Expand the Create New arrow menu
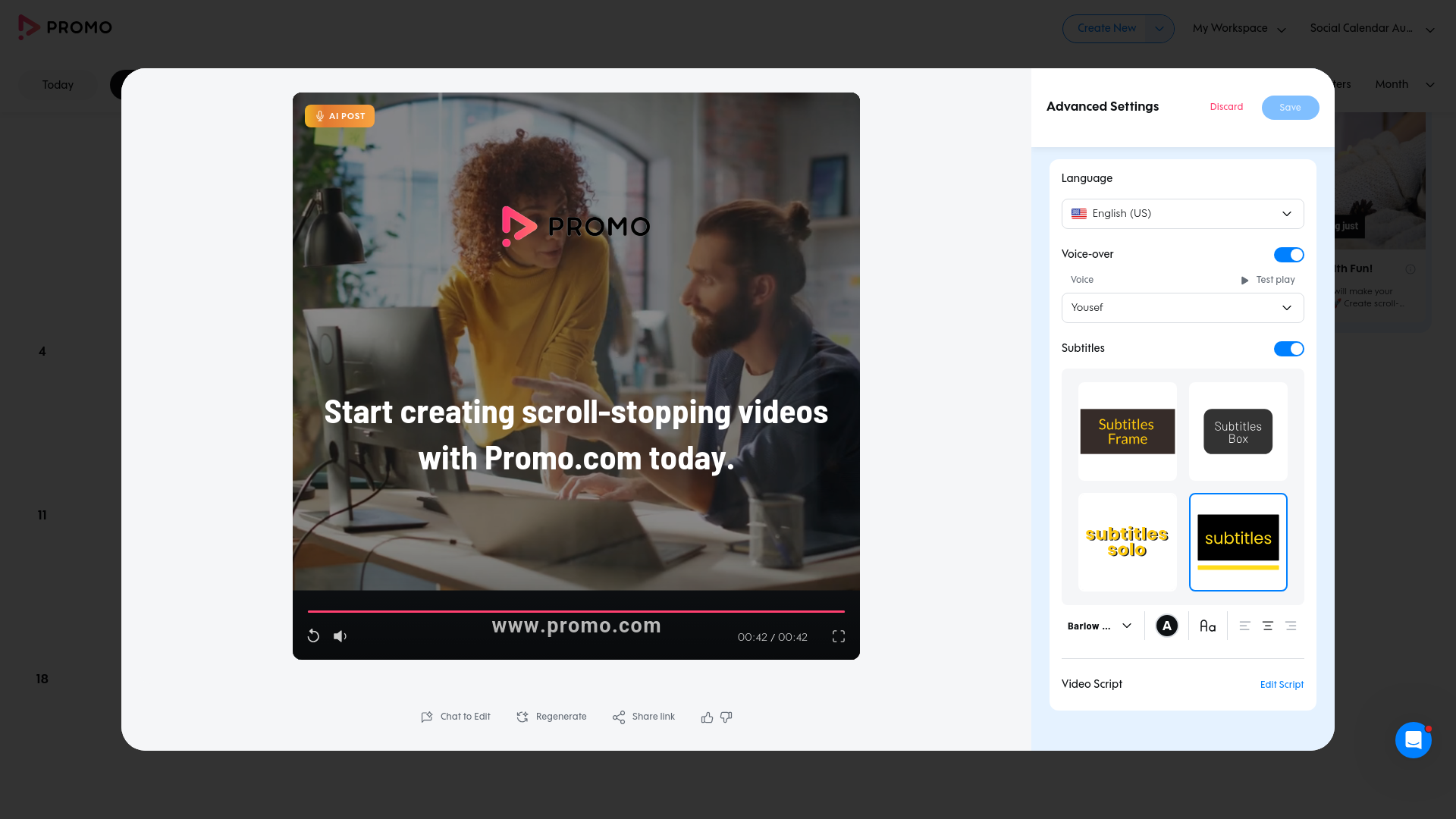The width and height of the screenshot is (1456, 819). (x=1159, y=29)
